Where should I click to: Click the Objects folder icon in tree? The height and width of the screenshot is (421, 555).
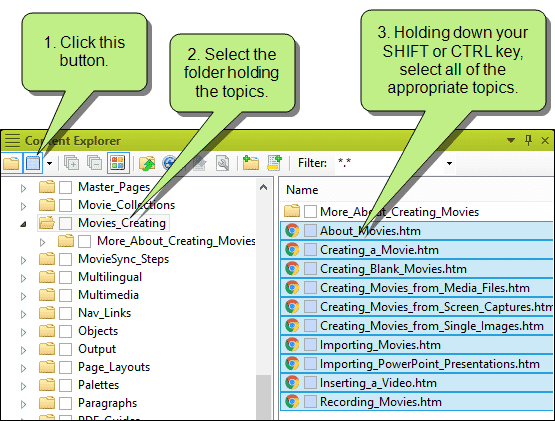[47, 331]
